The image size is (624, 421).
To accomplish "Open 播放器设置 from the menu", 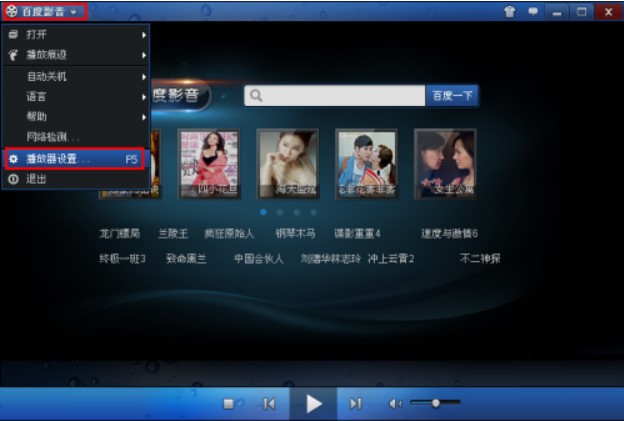I will pos(75,159).
